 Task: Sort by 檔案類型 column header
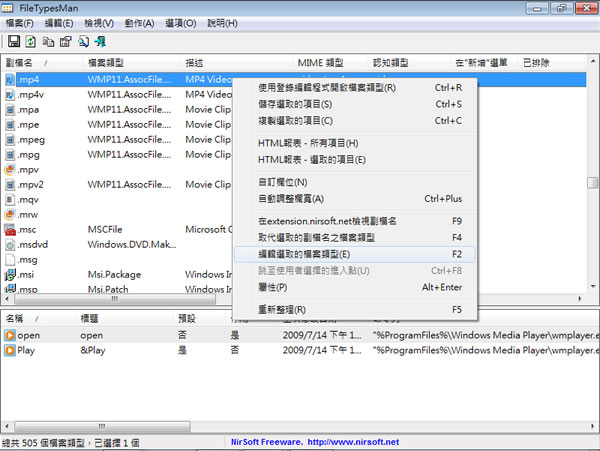(x=132, y=63)
